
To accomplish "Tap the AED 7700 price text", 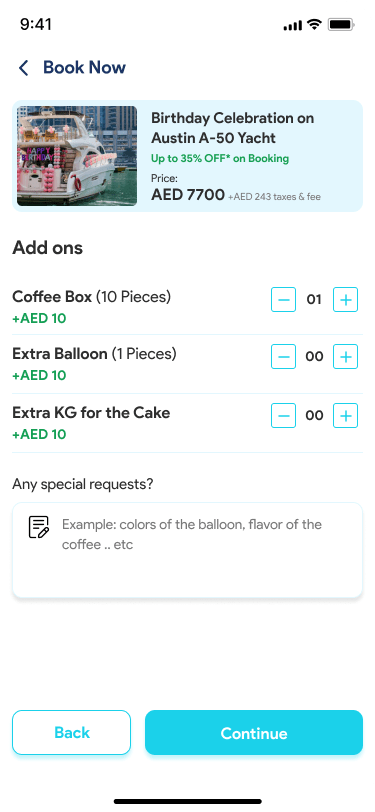I will (188, 195).
